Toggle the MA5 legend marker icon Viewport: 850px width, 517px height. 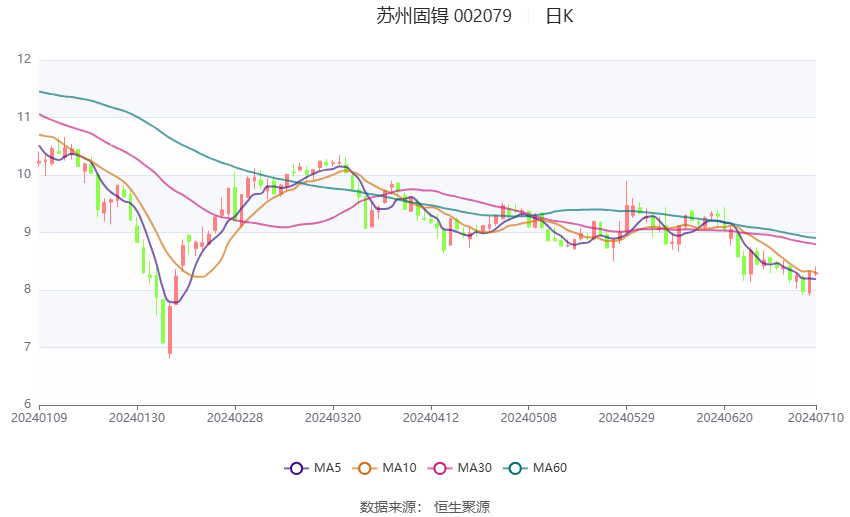coord(296,468)
